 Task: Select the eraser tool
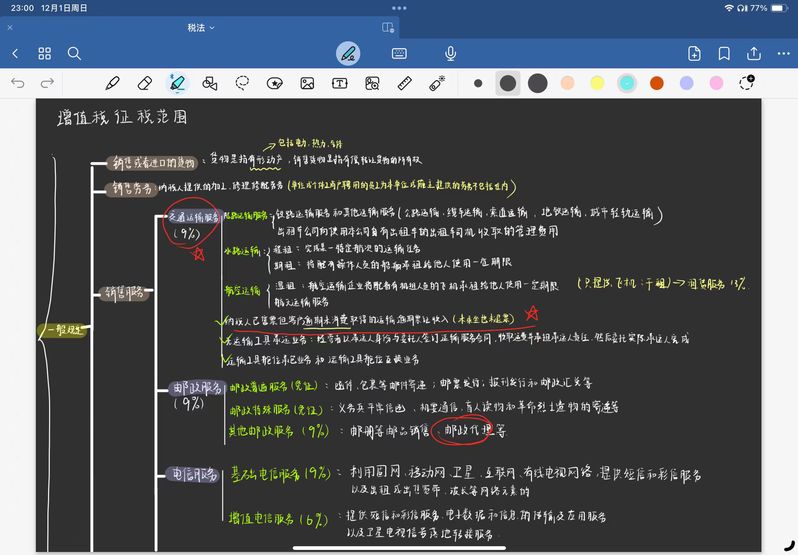pyautogui.click(x=144, y=83)
